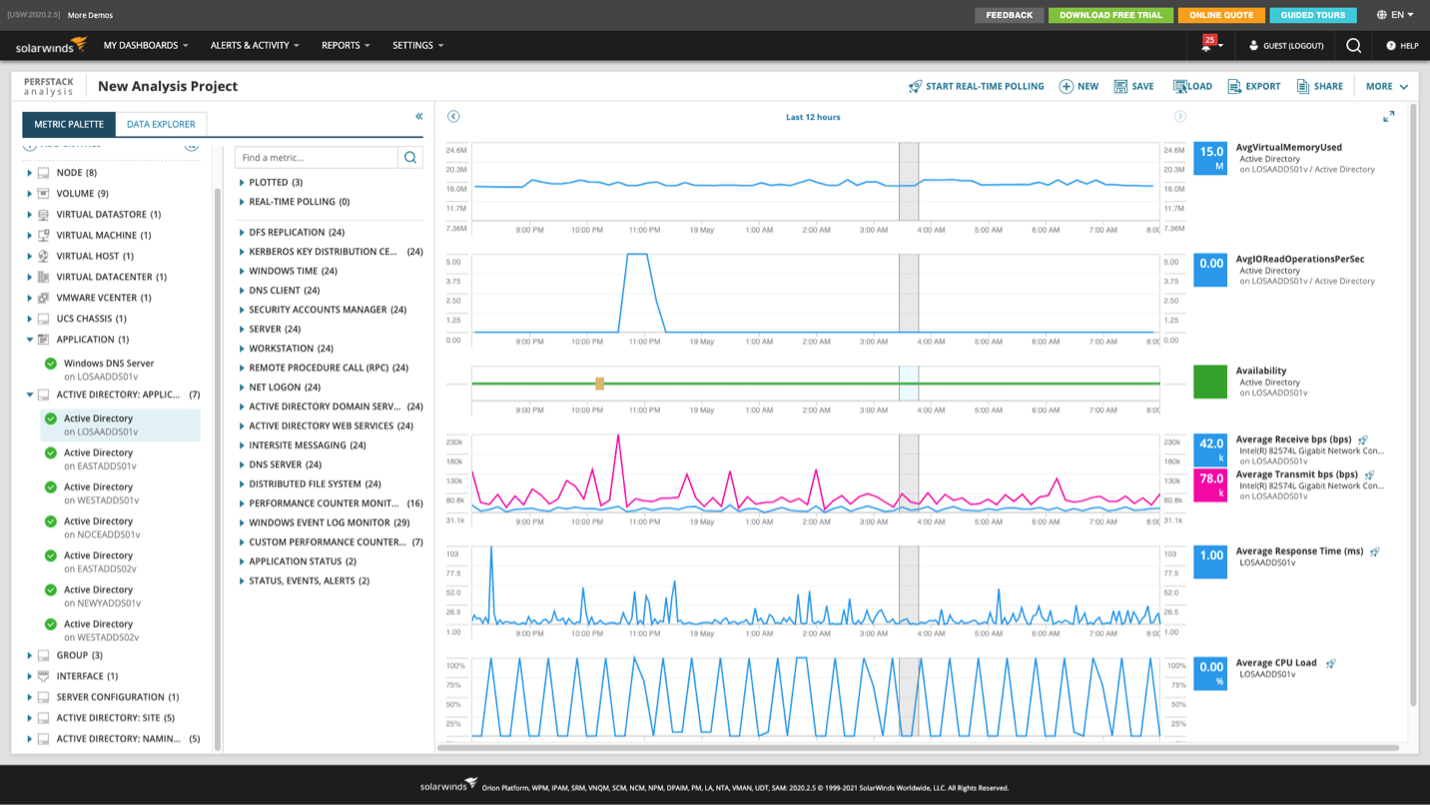1430x809 pixels.
Task: Open the Settings menu
Action: click(418, 46)
